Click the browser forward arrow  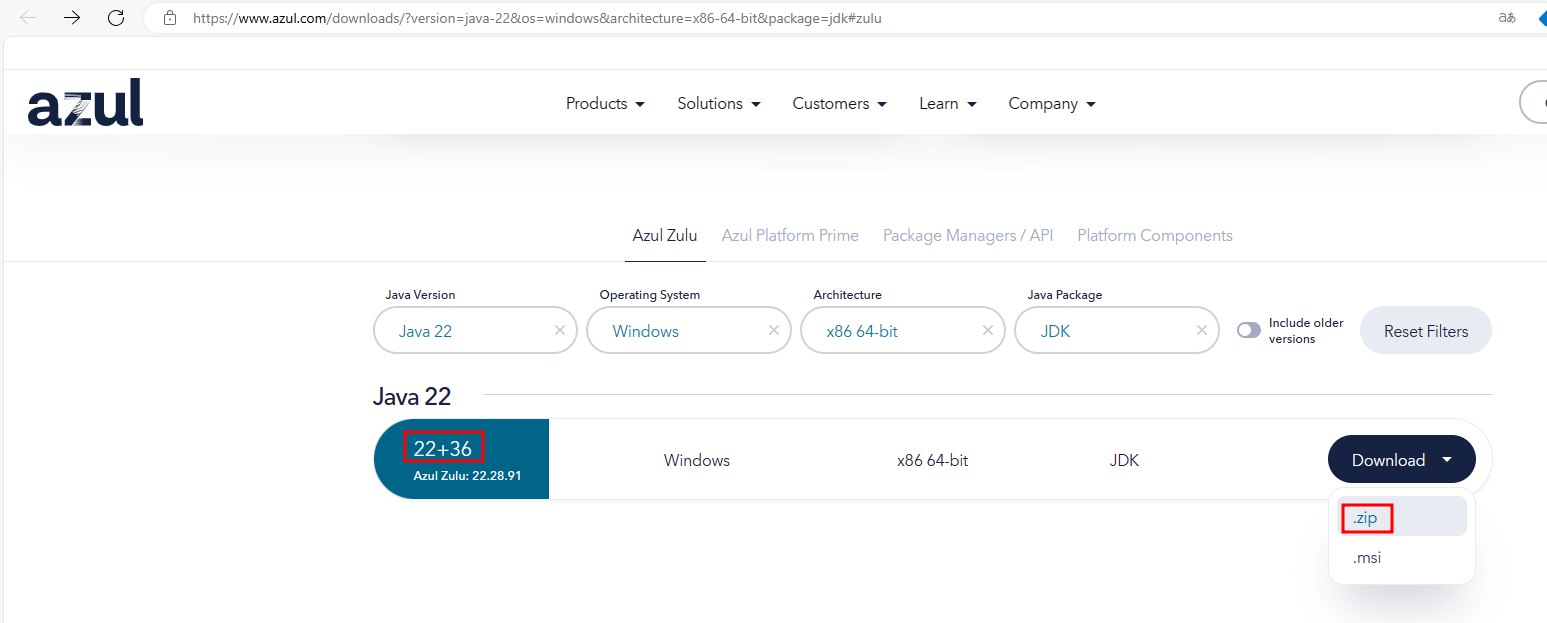point(72,17)
